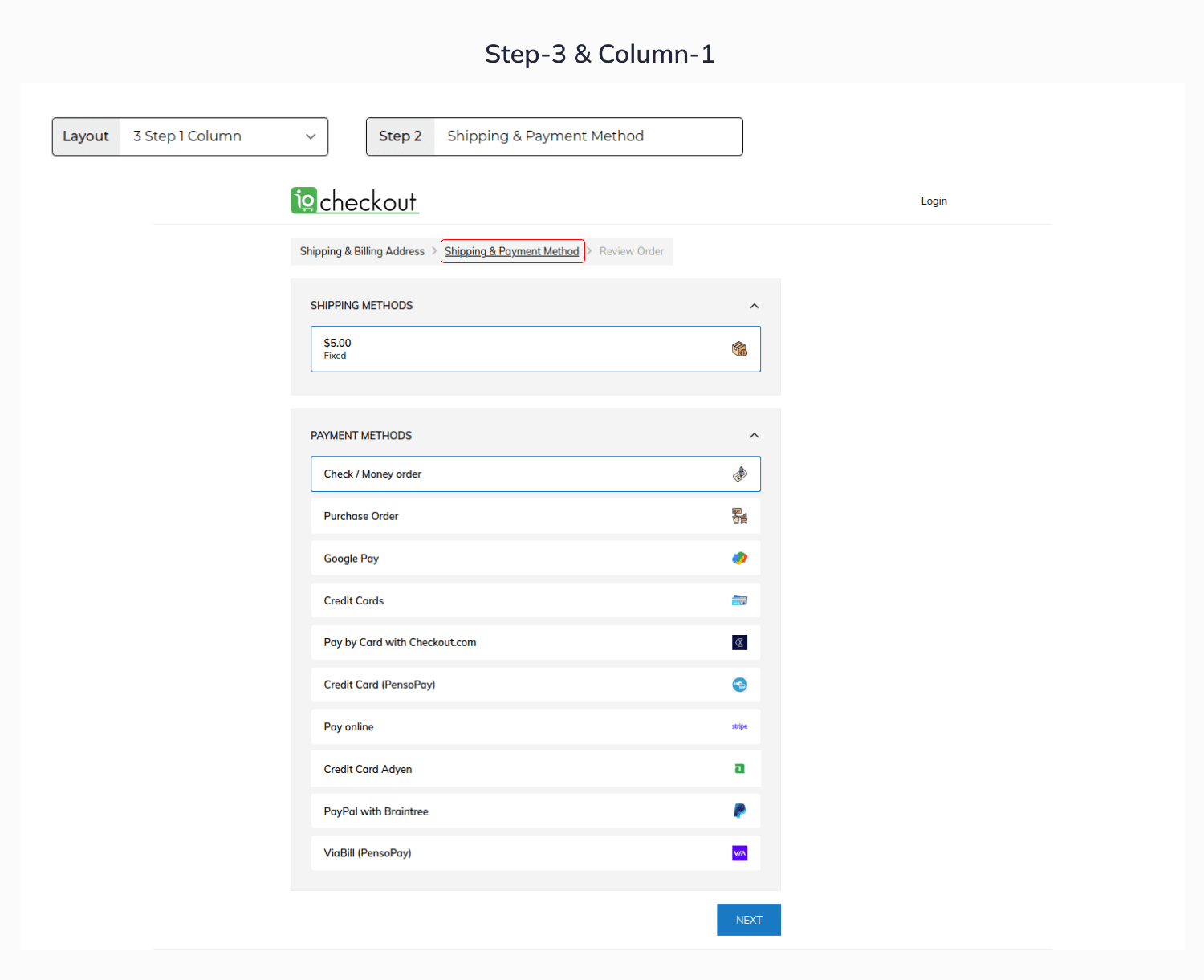Screen dimensions: 1204x980
Task: Click the Login link
Action: (x=934, y=201)
